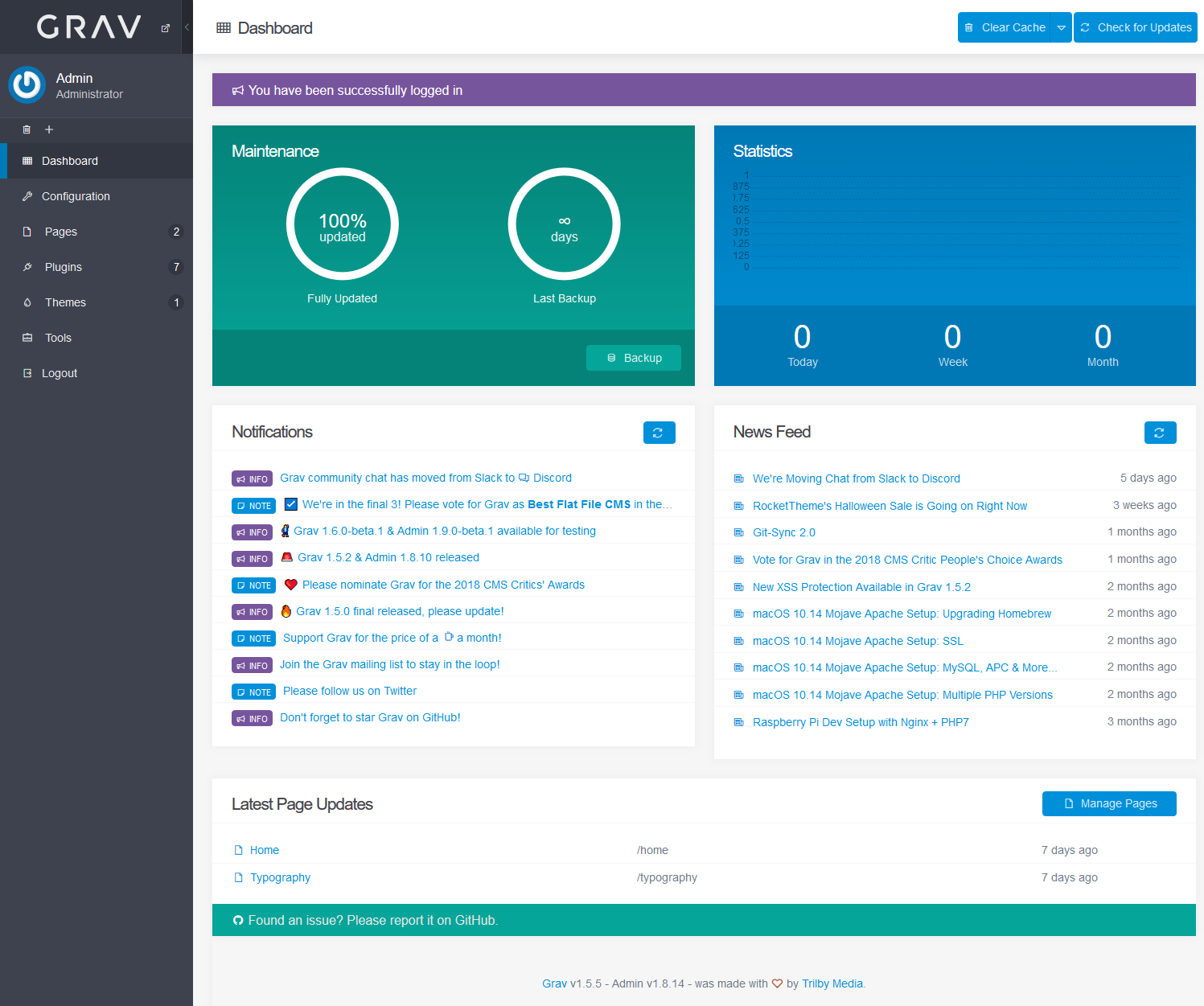Viewport: 1204px width, 1006px height.
Task: Open the follow us on Twitter notification
Action: click(x=350, y=691)
